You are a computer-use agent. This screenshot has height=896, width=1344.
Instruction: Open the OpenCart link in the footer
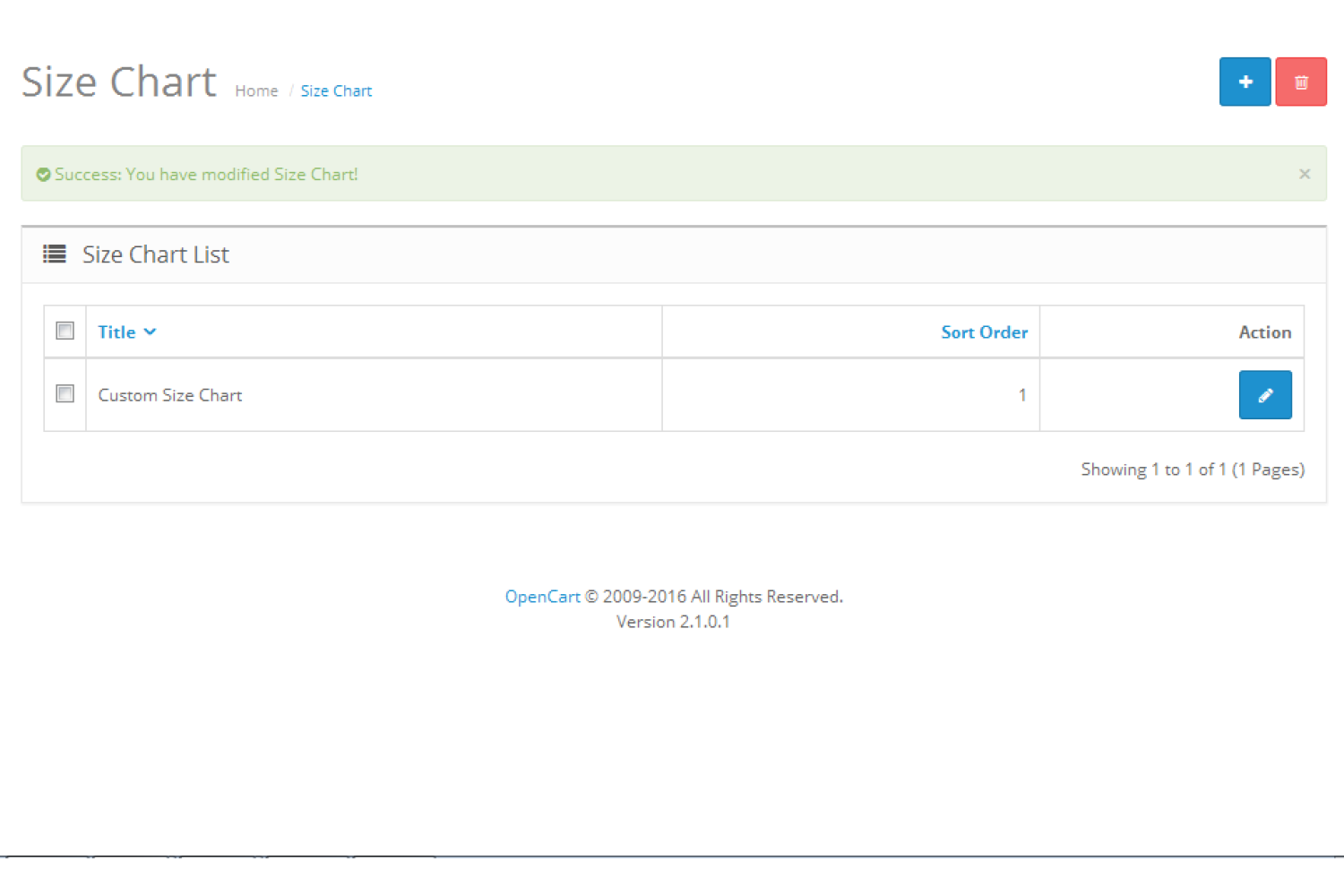[x=542, y=596]
